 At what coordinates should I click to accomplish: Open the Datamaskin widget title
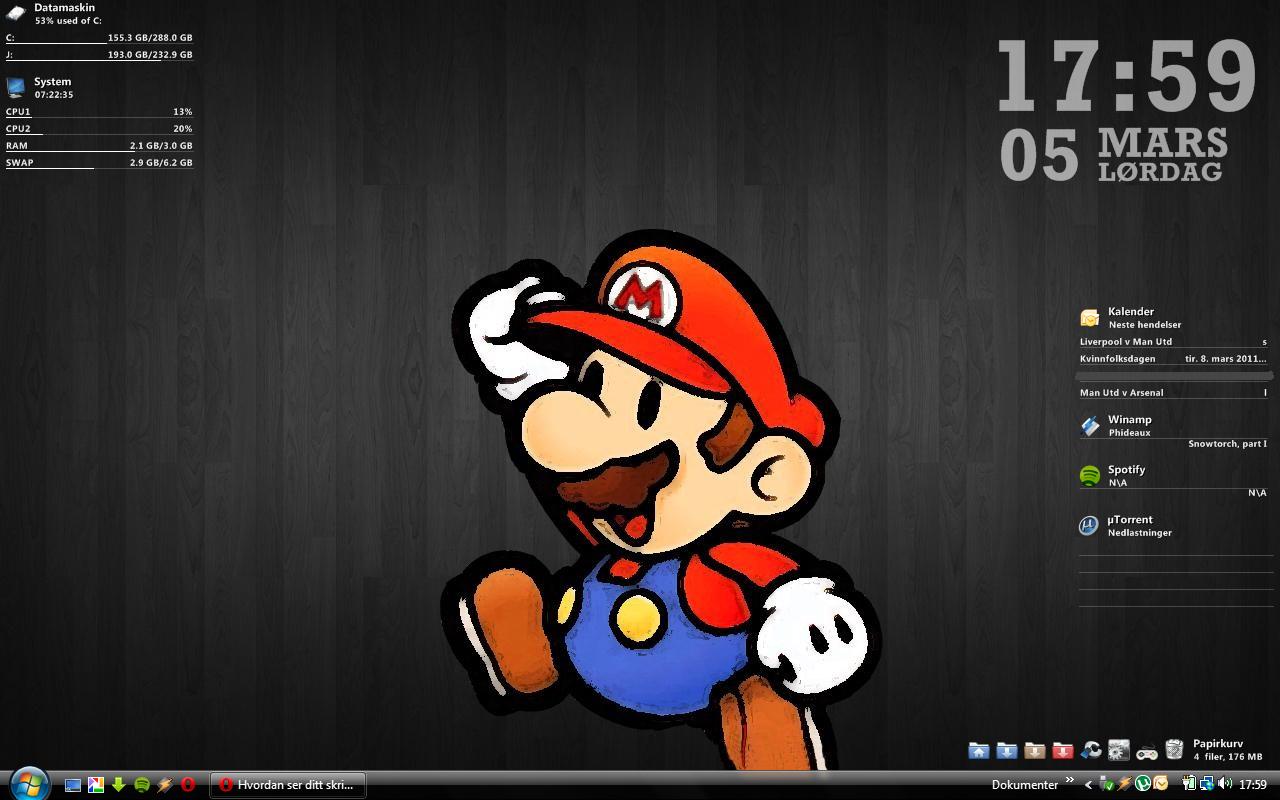(65, 7)
